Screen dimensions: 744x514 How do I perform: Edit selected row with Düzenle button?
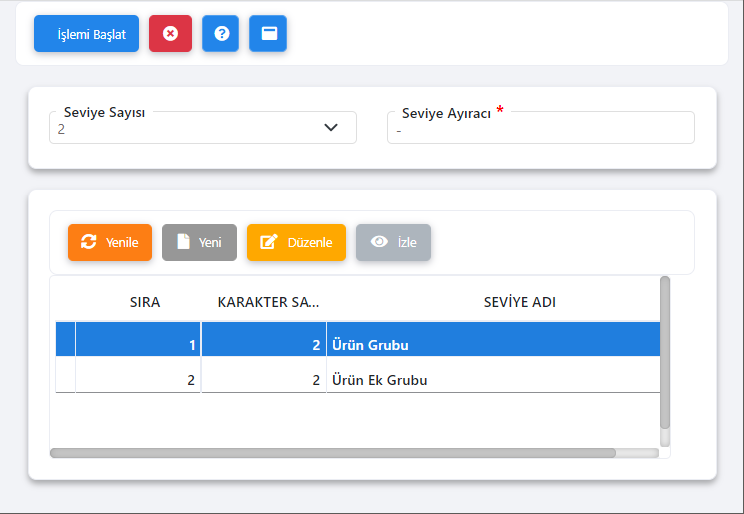297,243
